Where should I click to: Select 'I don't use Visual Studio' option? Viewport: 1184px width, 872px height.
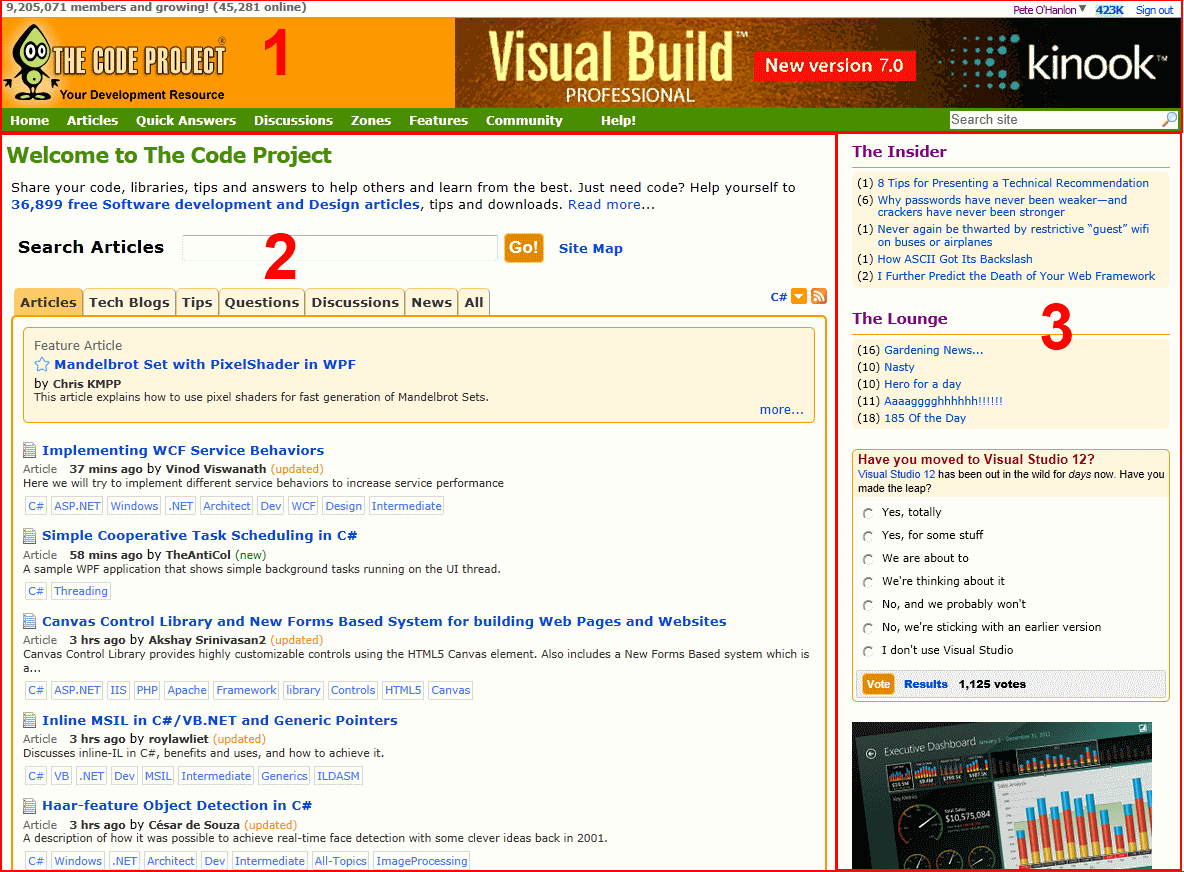click(x=868, y=651)
